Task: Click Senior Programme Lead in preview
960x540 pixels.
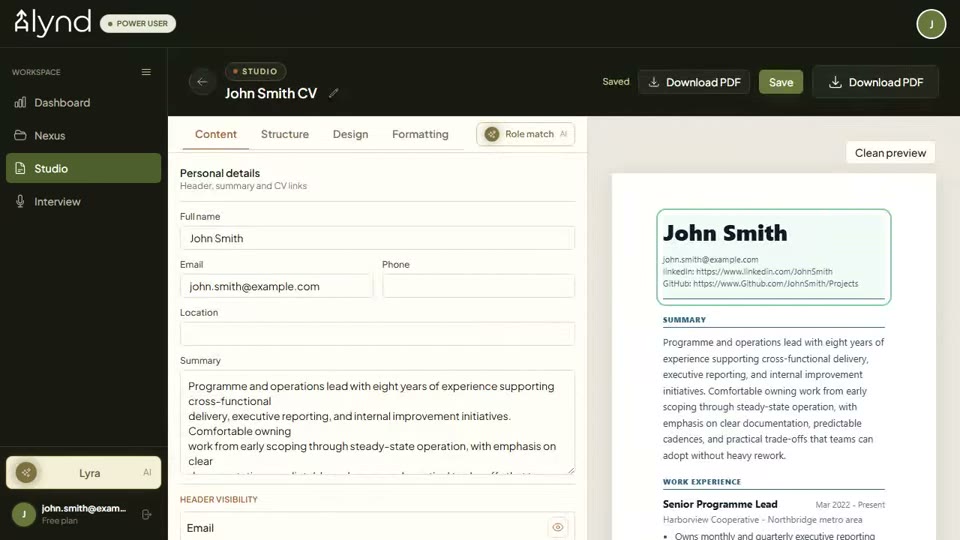Action: [720, 504]
